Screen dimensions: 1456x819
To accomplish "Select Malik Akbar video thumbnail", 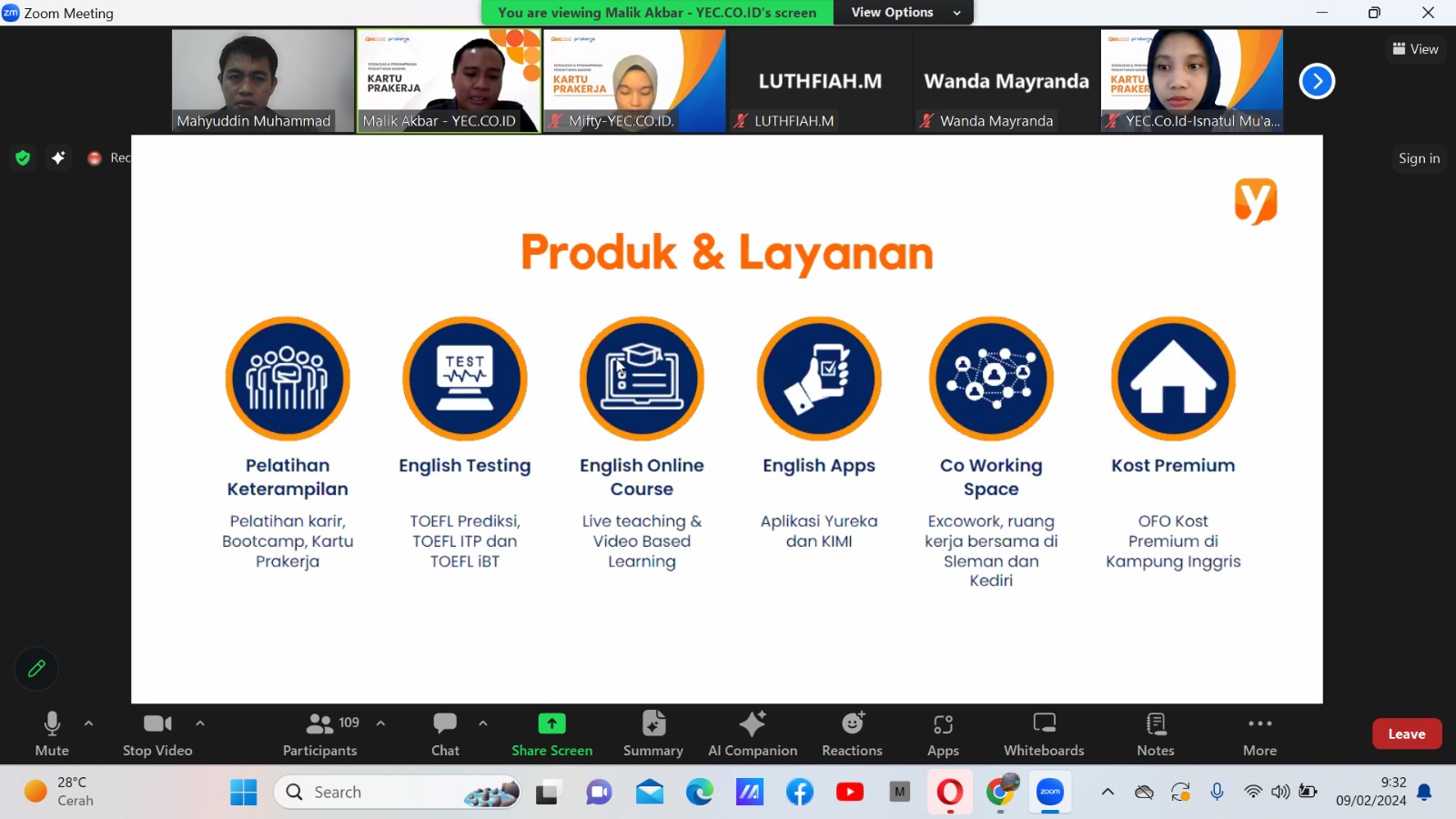I will [x=449, y=81].
